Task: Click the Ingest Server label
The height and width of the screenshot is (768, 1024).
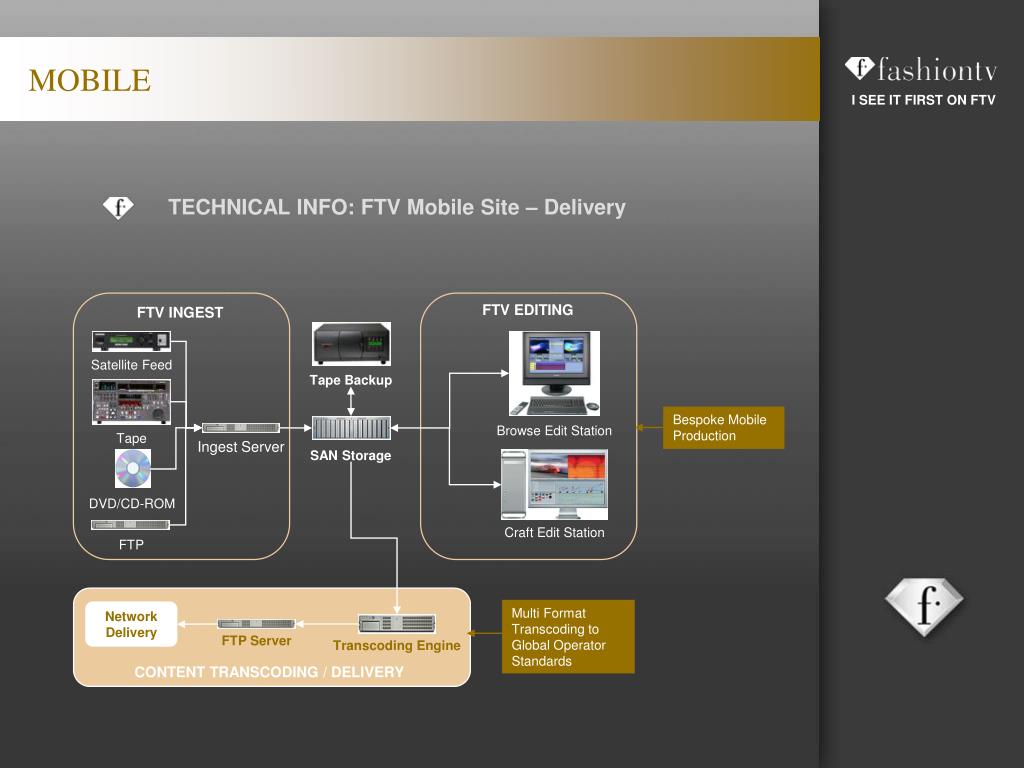Action: 241,447
